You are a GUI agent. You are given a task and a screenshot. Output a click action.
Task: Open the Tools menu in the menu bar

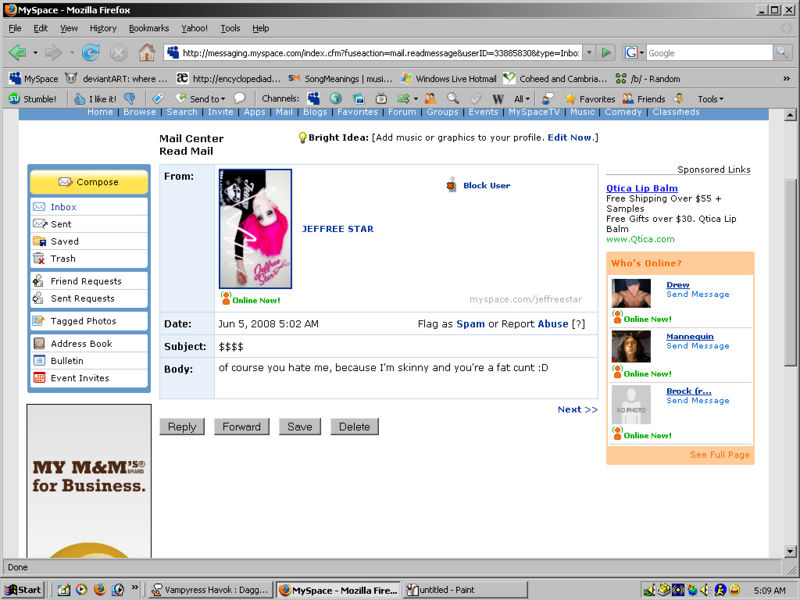coord(230,28)
